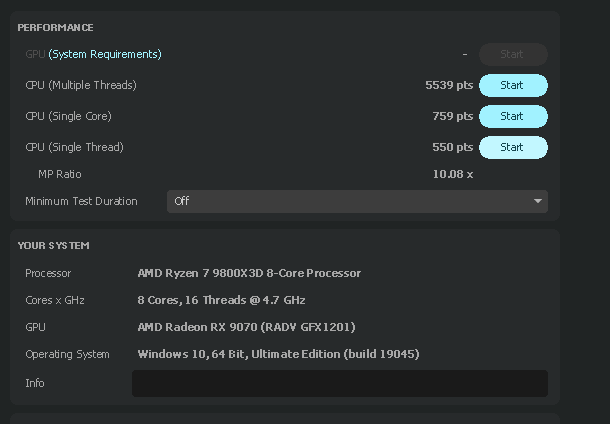Click the CPU (Single Core) label

click(x=68, y=116)
